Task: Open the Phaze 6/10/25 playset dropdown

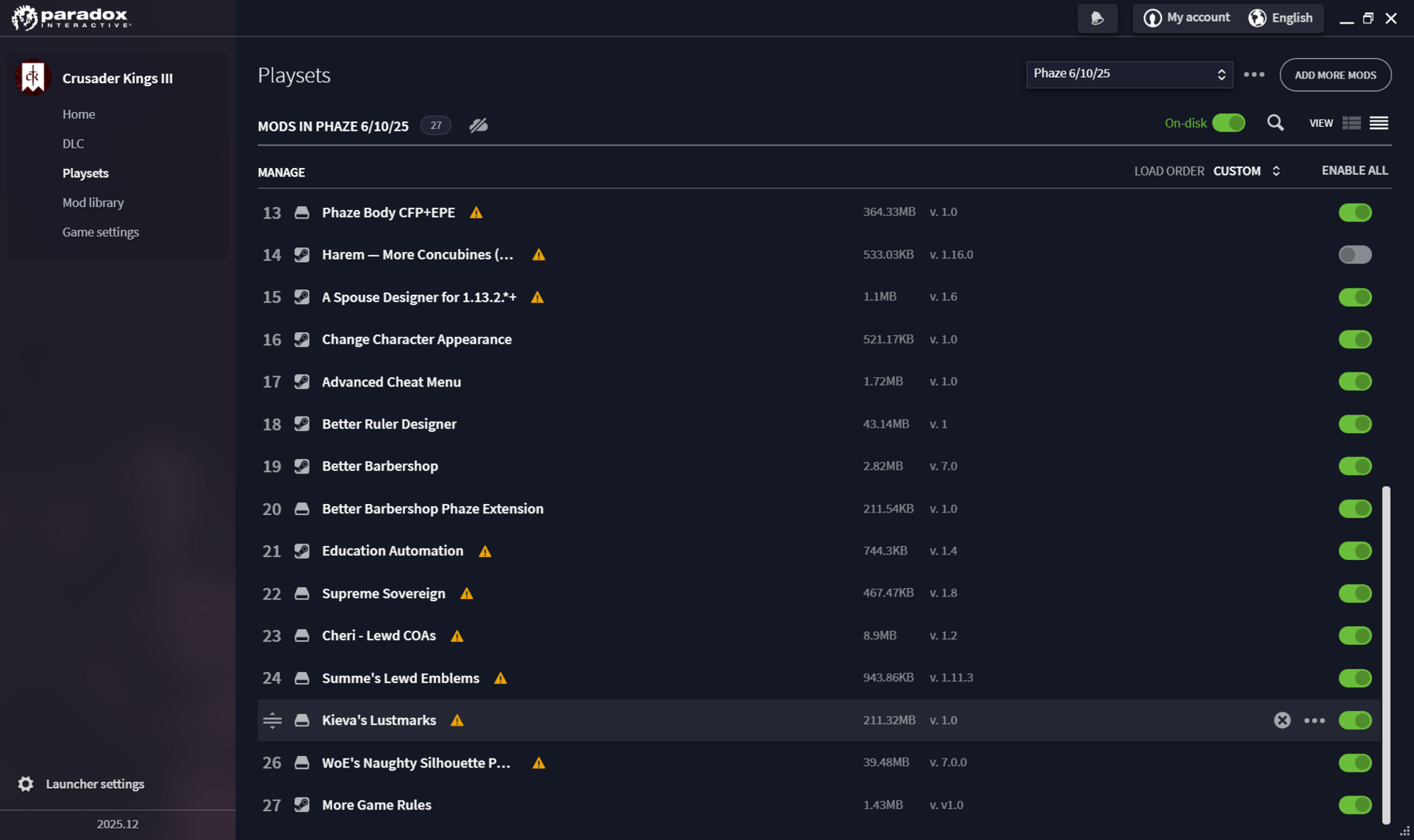Action: pos(1129,75)
